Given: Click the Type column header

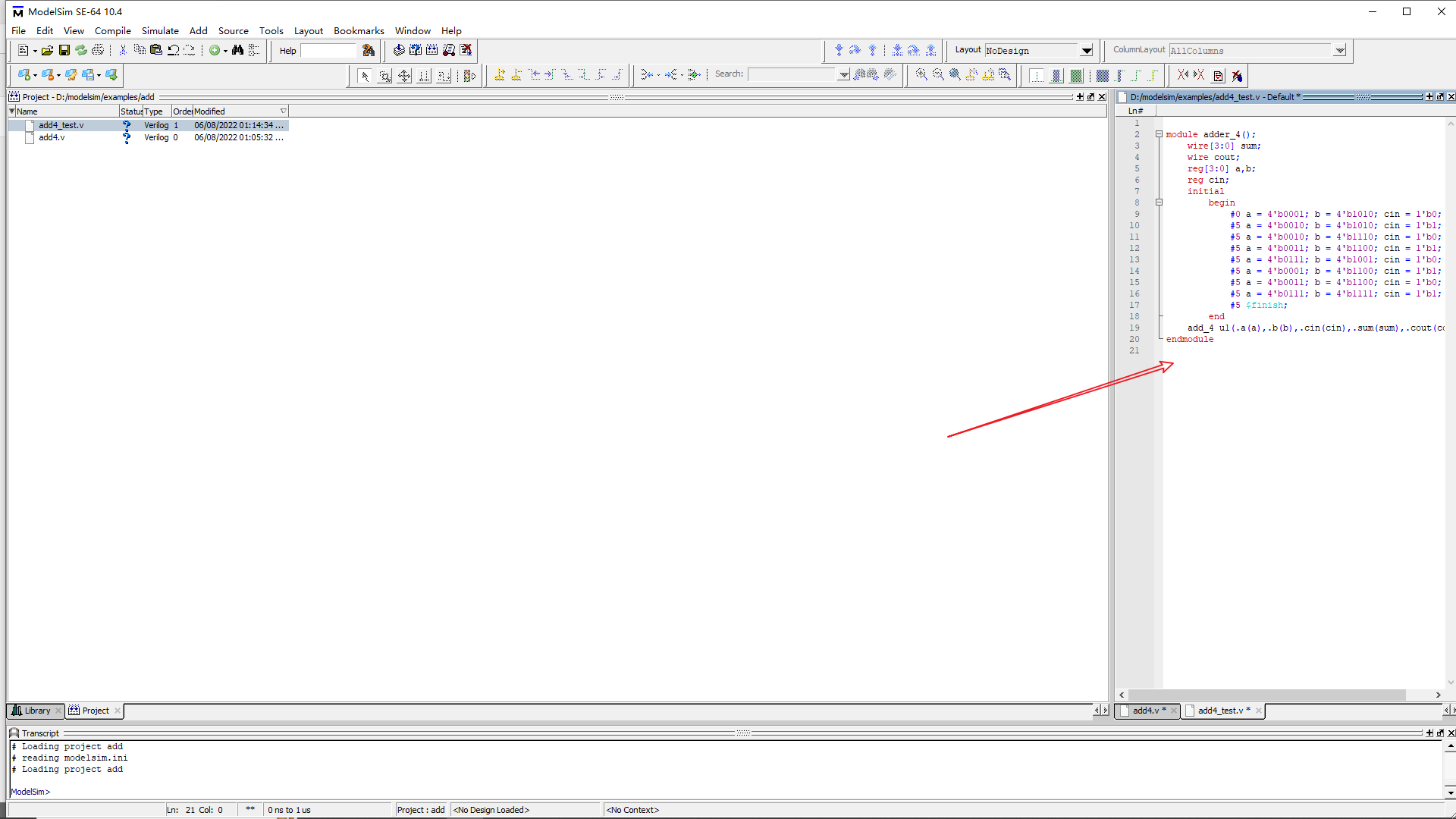Looking at the screenshot, I should coord(158,111).
